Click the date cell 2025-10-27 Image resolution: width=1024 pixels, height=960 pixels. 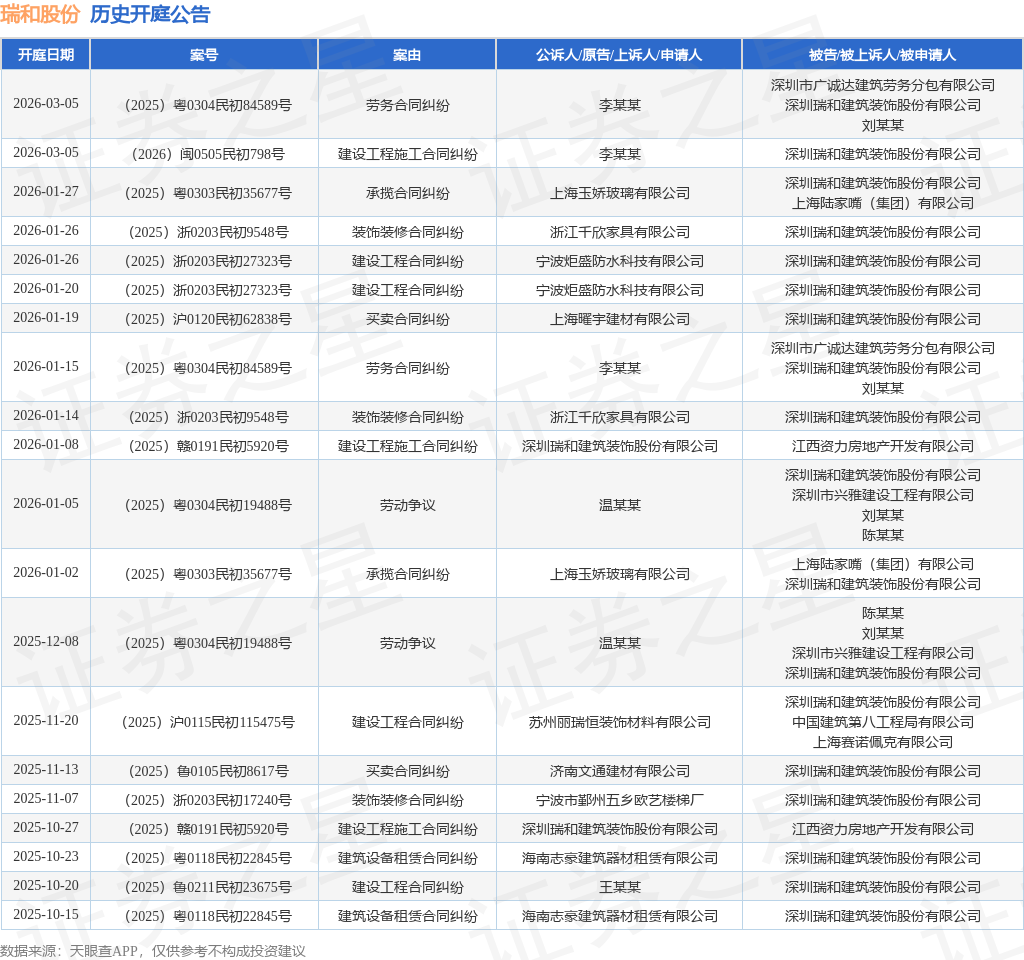(x=46, y=828)
